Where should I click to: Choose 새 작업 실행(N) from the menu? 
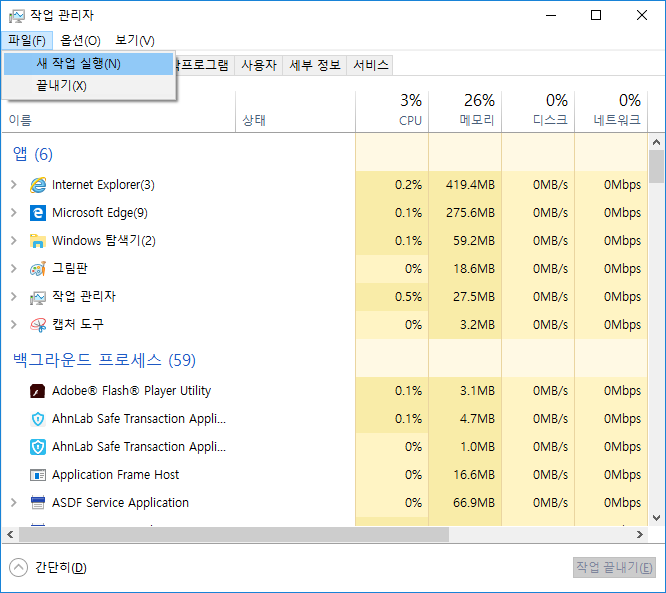[89, 64]
